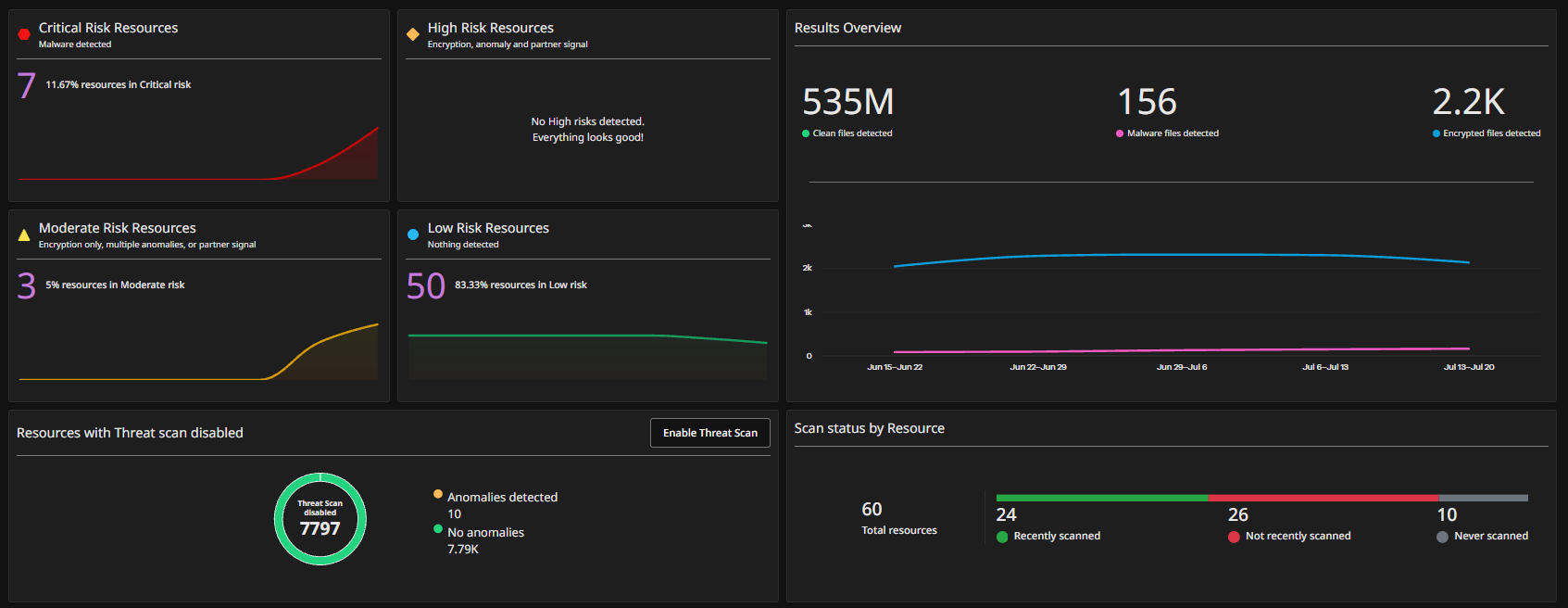Click the low risk count 50
Viewport: 1568px width, 608px height.
[426, 285]
